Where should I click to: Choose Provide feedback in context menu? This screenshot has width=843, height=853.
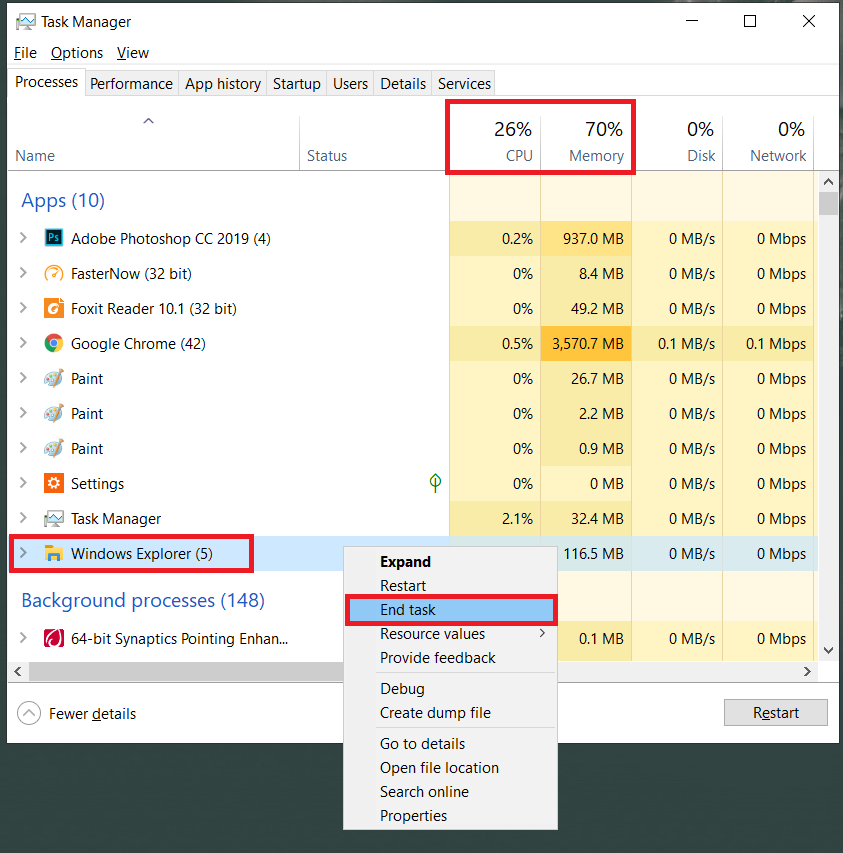(450, 658)
